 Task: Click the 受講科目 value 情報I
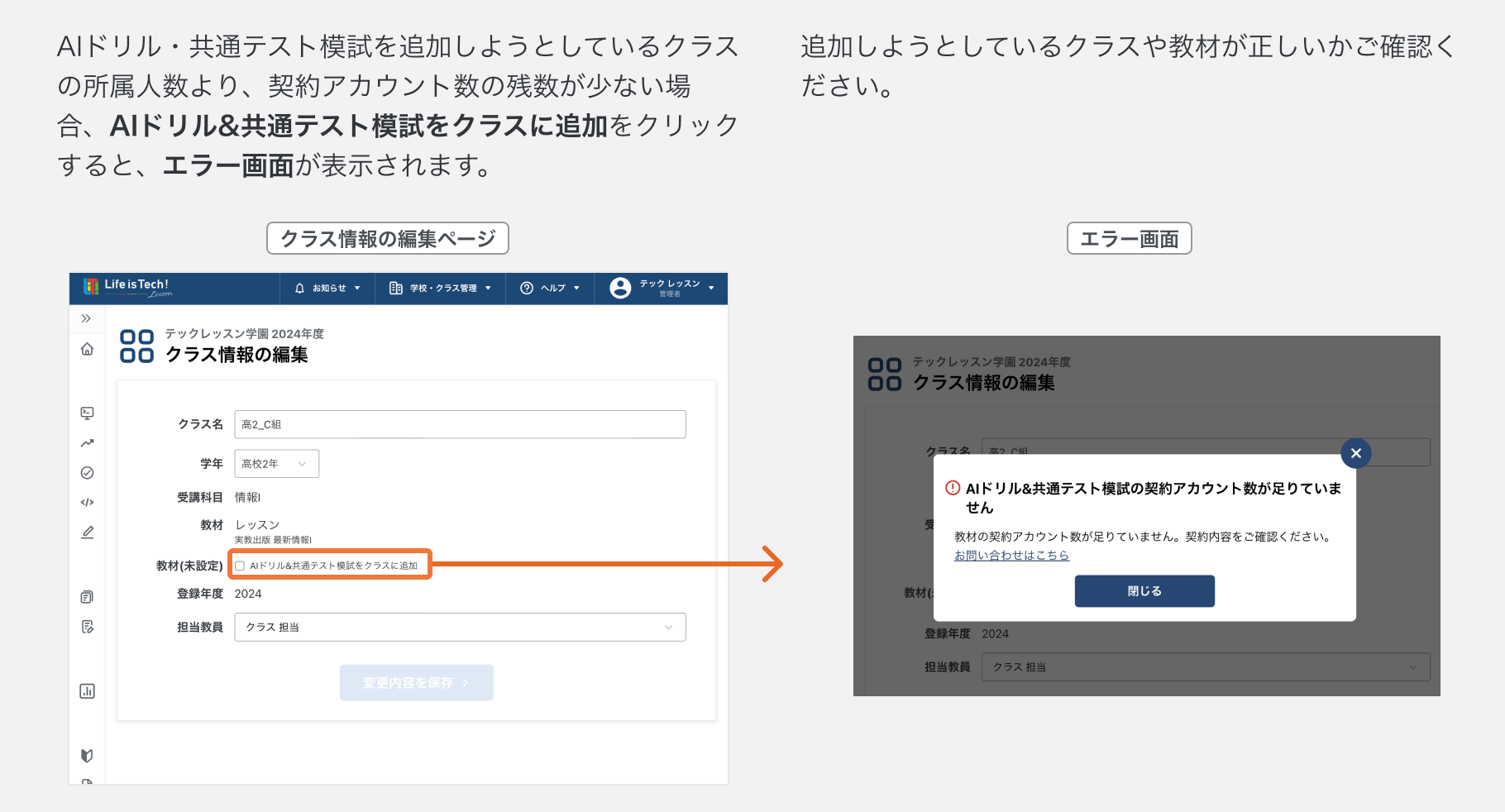click(x=247, y=498)
